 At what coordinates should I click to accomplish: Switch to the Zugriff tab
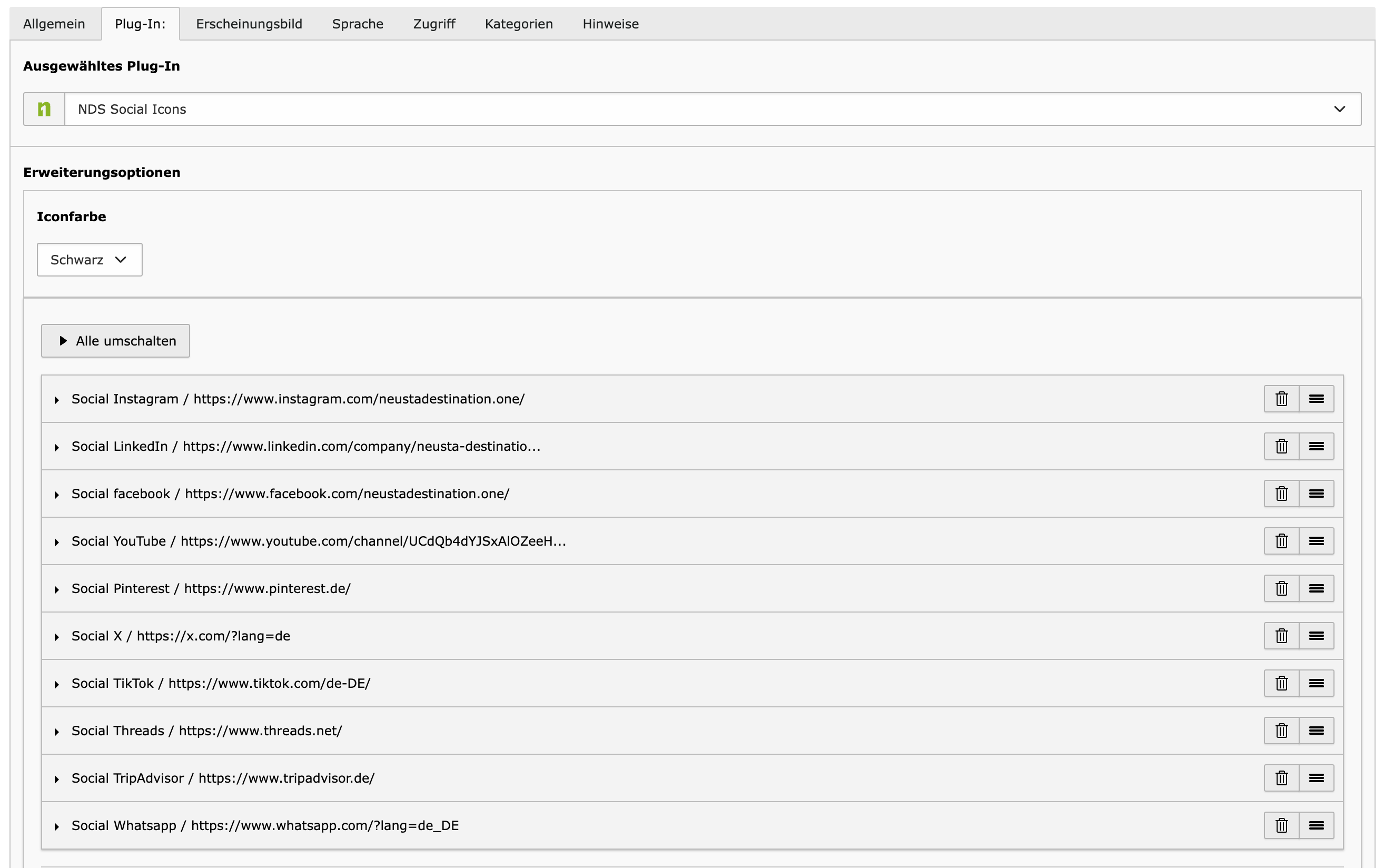tap(434, 24)
